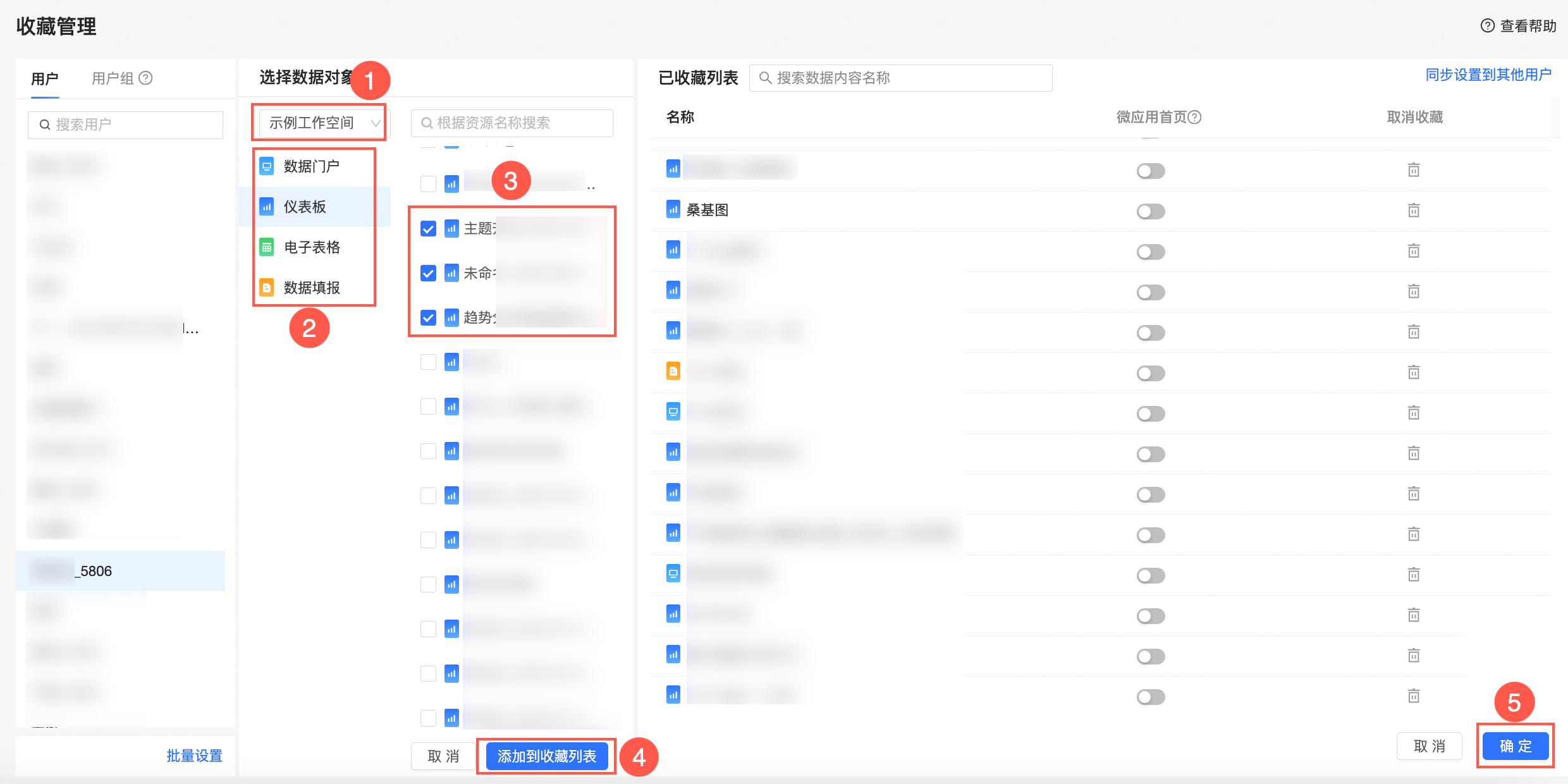Click the trash icon for 桑基图 row

click(1414, 211)
